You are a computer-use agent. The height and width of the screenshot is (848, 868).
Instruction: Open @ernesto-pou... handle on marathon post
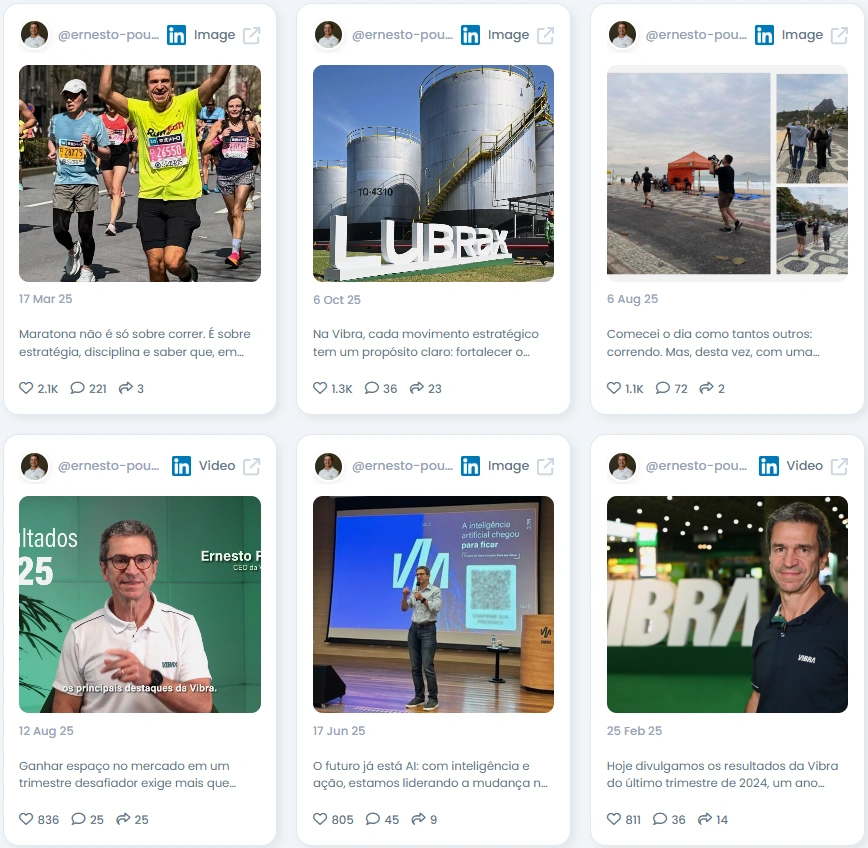click(108, 35)
